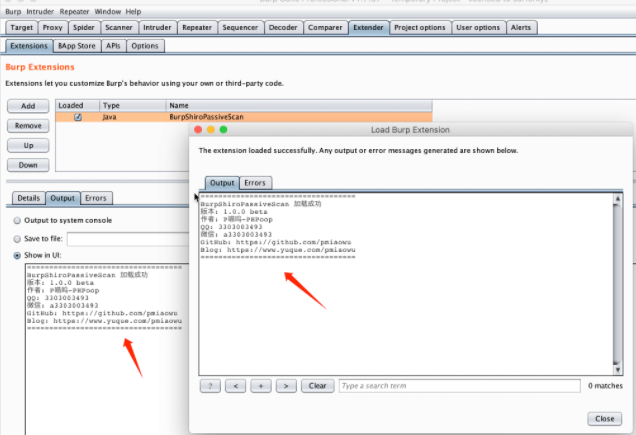Viewport: 636px width, 435px height.
Task: Open the Intruder menu in menu bar
Action: click(x=40, y=11)
